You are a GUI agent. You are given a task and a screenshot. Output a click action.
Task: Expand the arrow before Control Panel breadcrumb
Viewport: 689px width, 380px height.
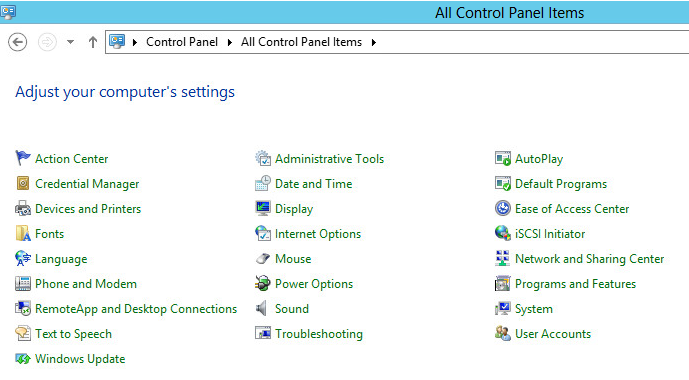tap(135, 42)
